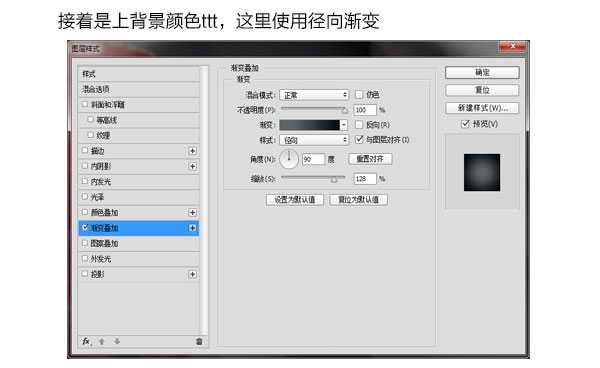Click the scale value field 128

pyautogui.click(x=365, y=179)
